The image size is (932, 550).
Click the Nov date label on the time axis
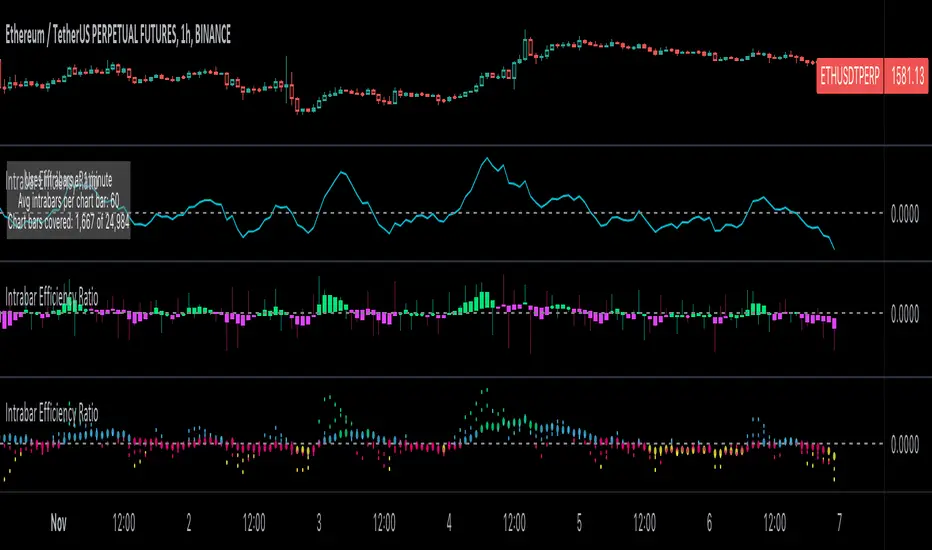tap(58, 523)
